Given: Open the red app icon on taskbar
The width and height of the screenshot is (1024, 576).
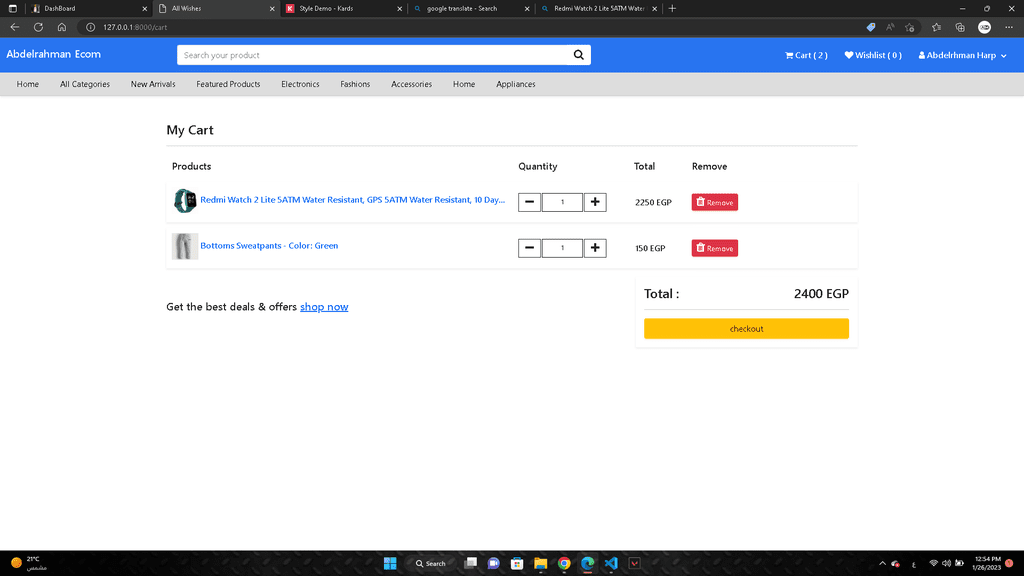Looking at the screenshot, I should coord(635,564).
